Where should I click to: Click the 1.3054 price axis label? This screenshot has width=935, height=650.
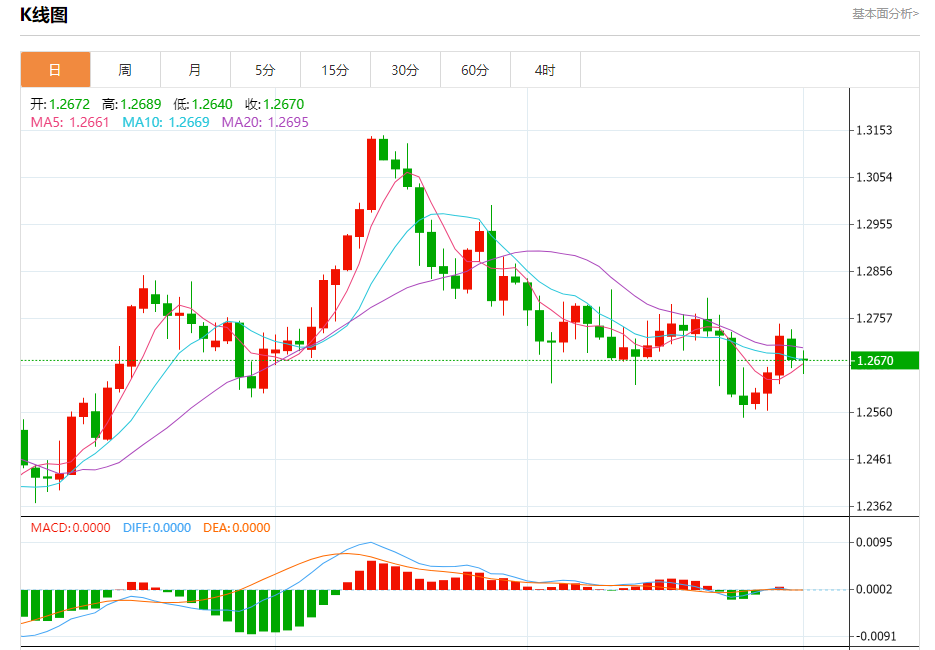(x=874, y=177)
